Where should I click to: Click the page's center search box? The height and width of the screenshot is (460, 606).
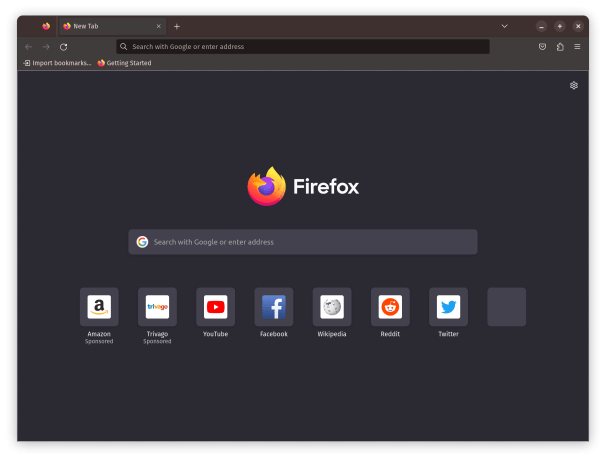[303, 242]
